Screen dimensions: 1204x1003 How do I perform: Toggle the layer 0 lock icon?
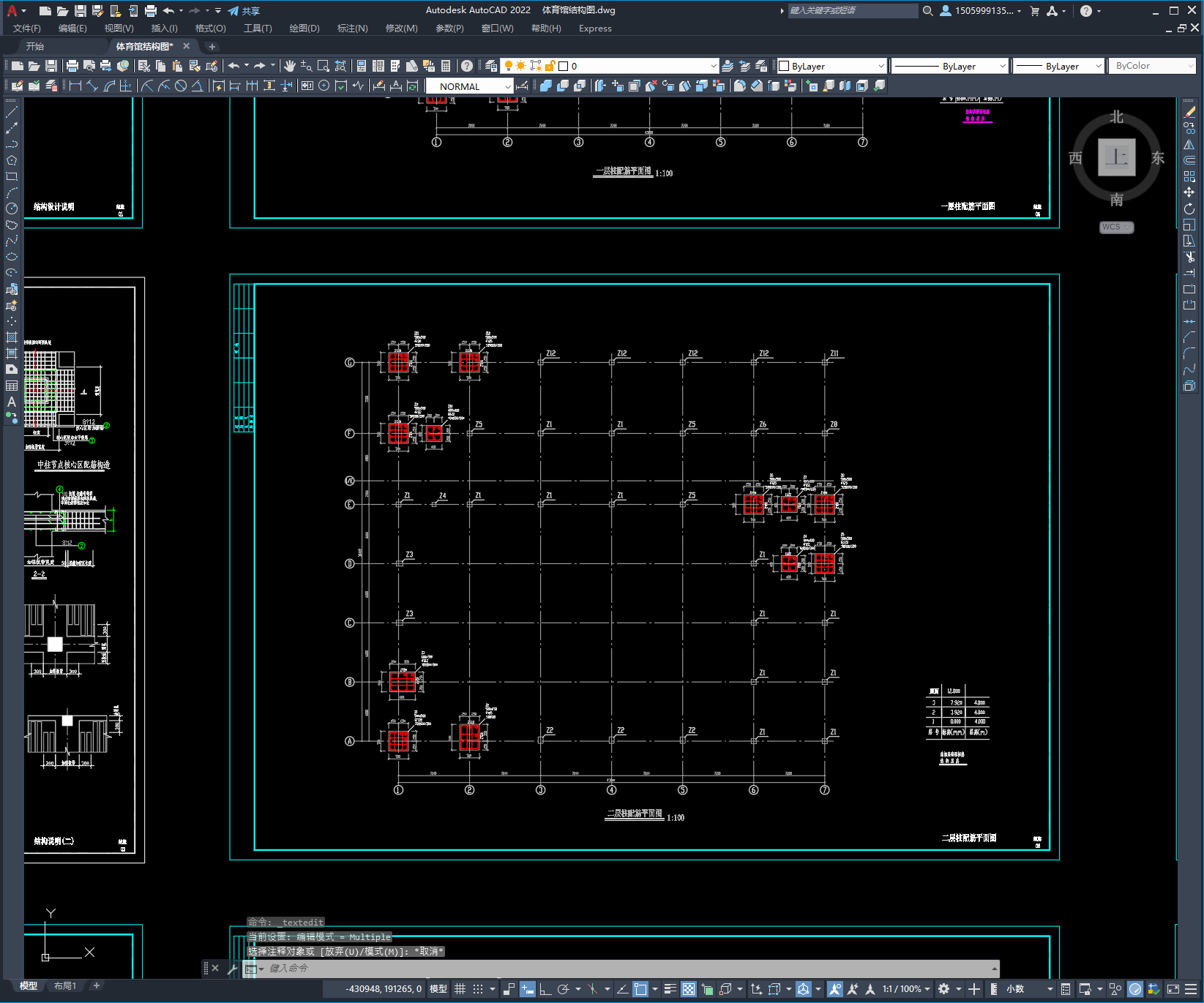[550, 66]
